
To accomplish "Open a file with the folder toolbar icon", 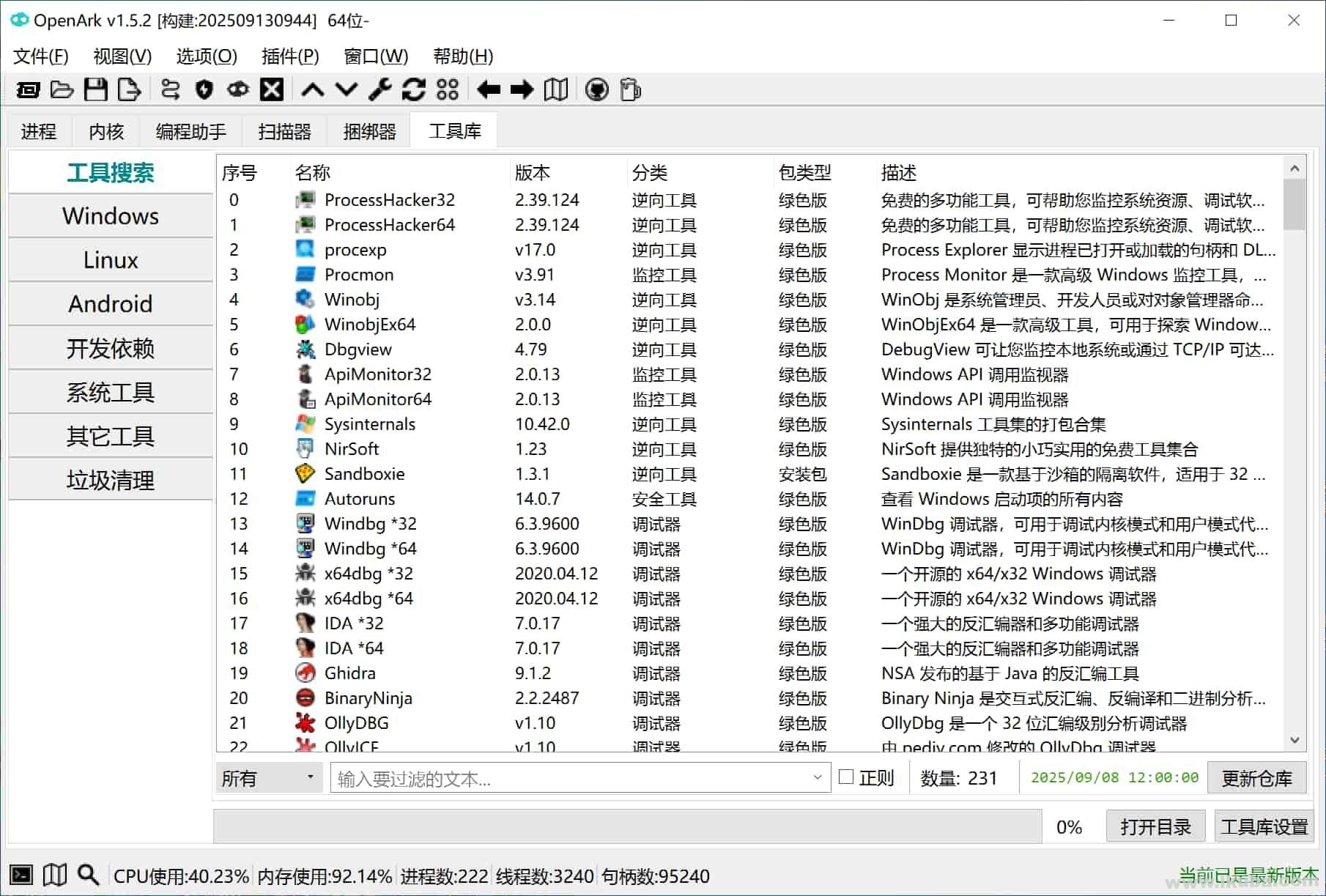I will (x=62, y=89).
